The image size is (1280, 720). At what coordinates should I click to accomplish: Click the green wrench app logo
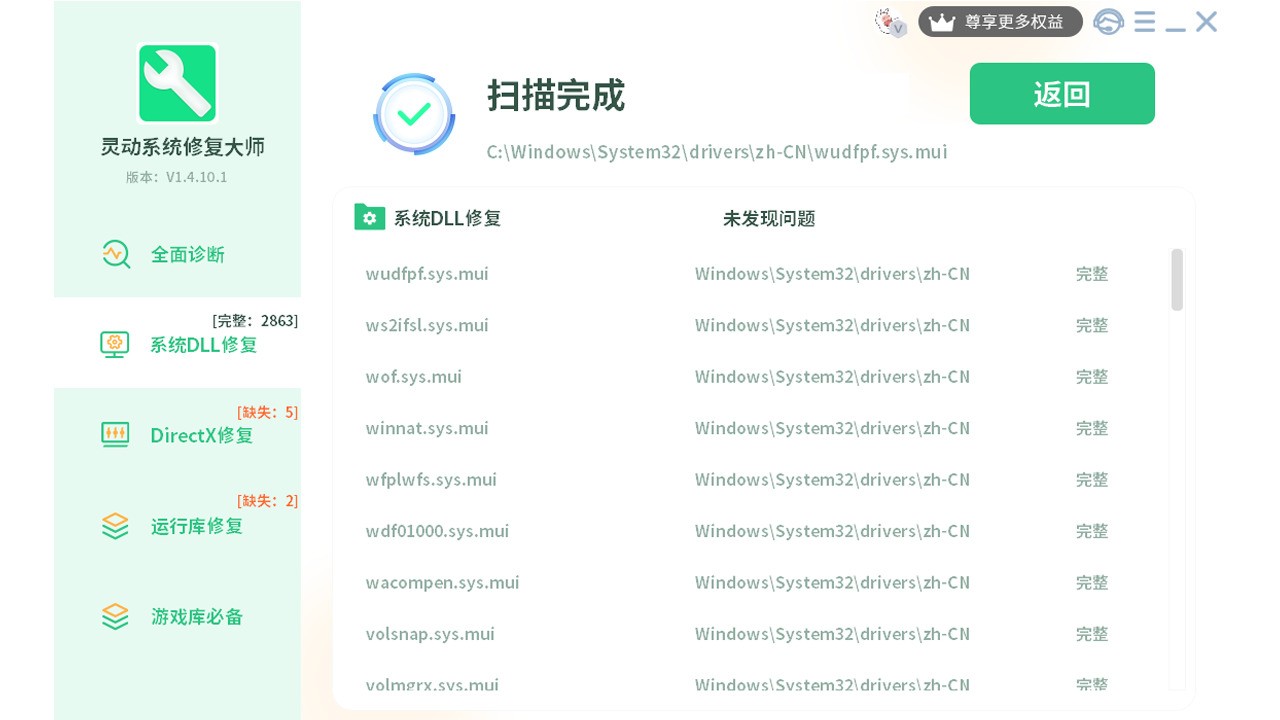[x=177, y=83]
